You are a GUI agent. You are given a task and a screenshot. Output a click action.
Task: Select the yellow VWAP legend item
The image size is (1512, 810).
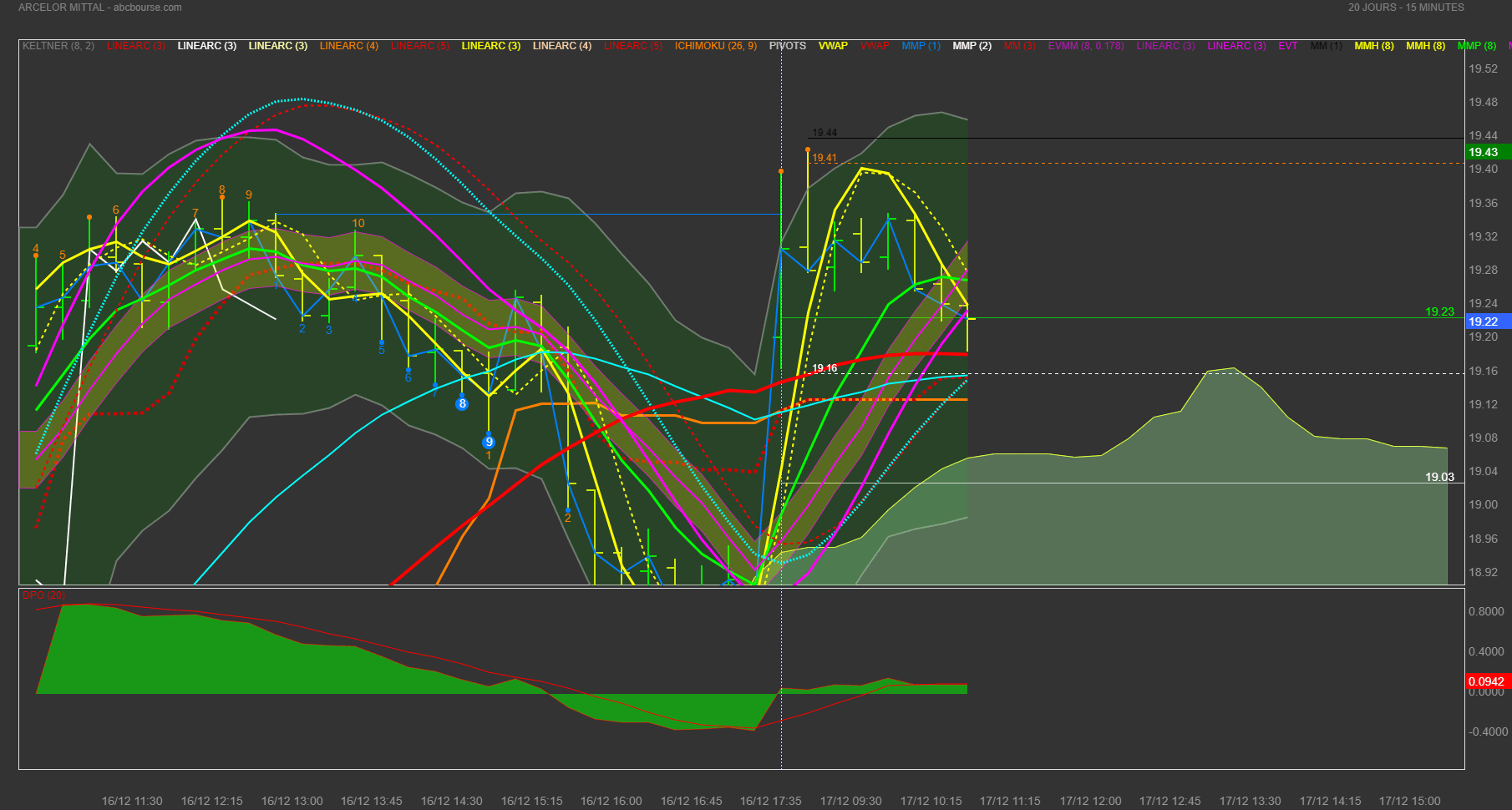tap(833, 46)
